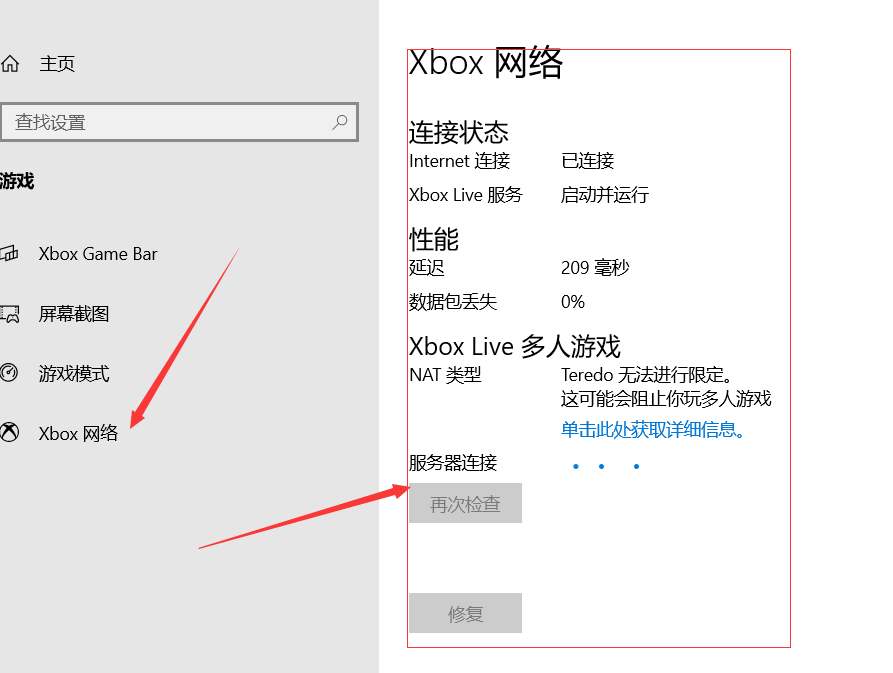Select the 屏幕截图 sidebar entry text
Viewport: 893px width, 673px height.
coord(74,314)
